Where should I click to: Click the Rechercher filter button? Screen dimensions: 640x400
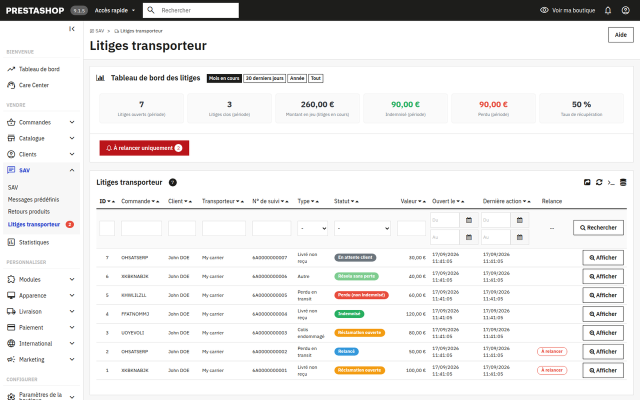pyautogui.click(x=598, y=227)
